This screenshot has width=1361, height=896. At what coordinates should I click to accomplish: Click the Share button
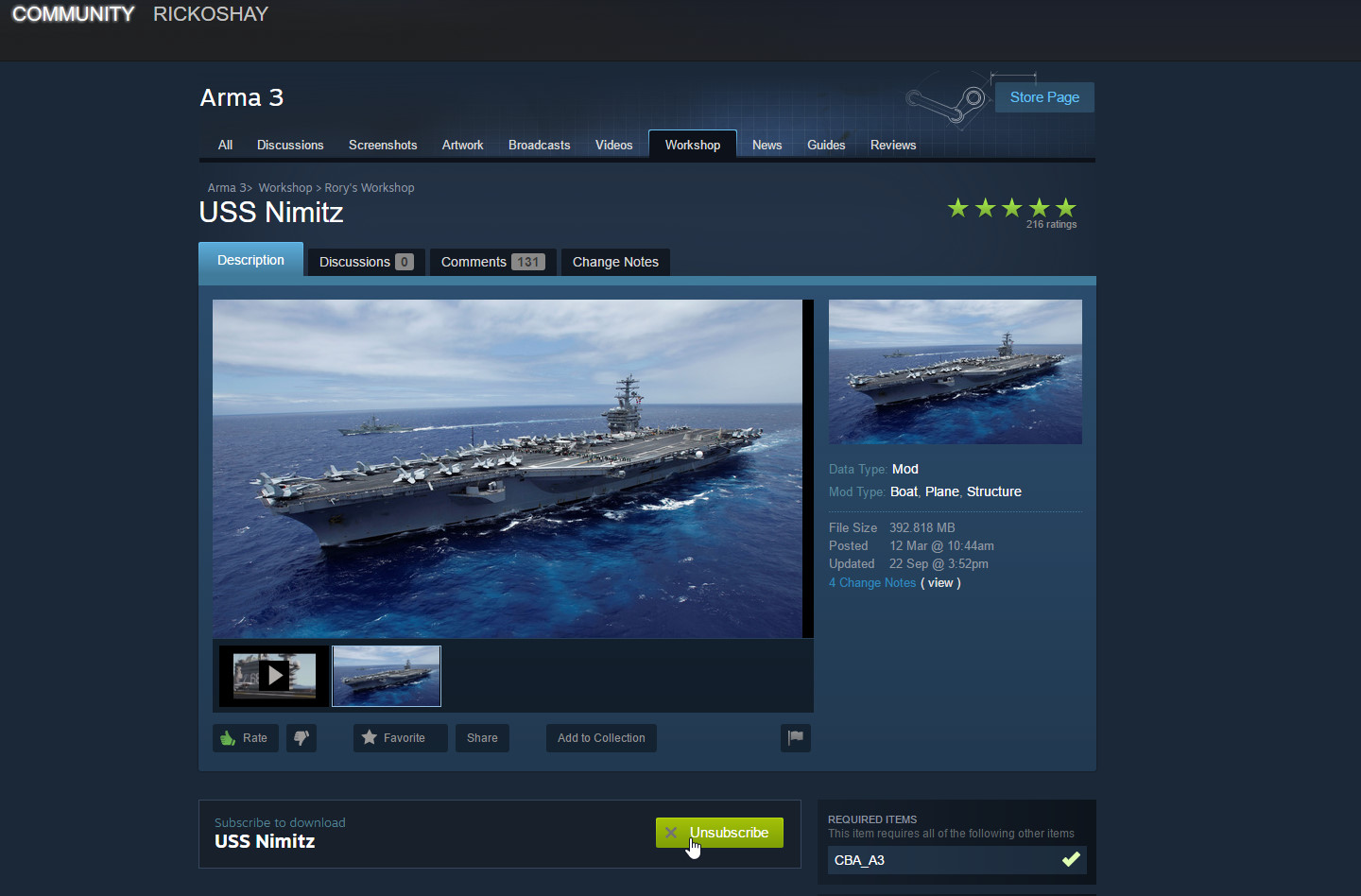coord(482,738)
